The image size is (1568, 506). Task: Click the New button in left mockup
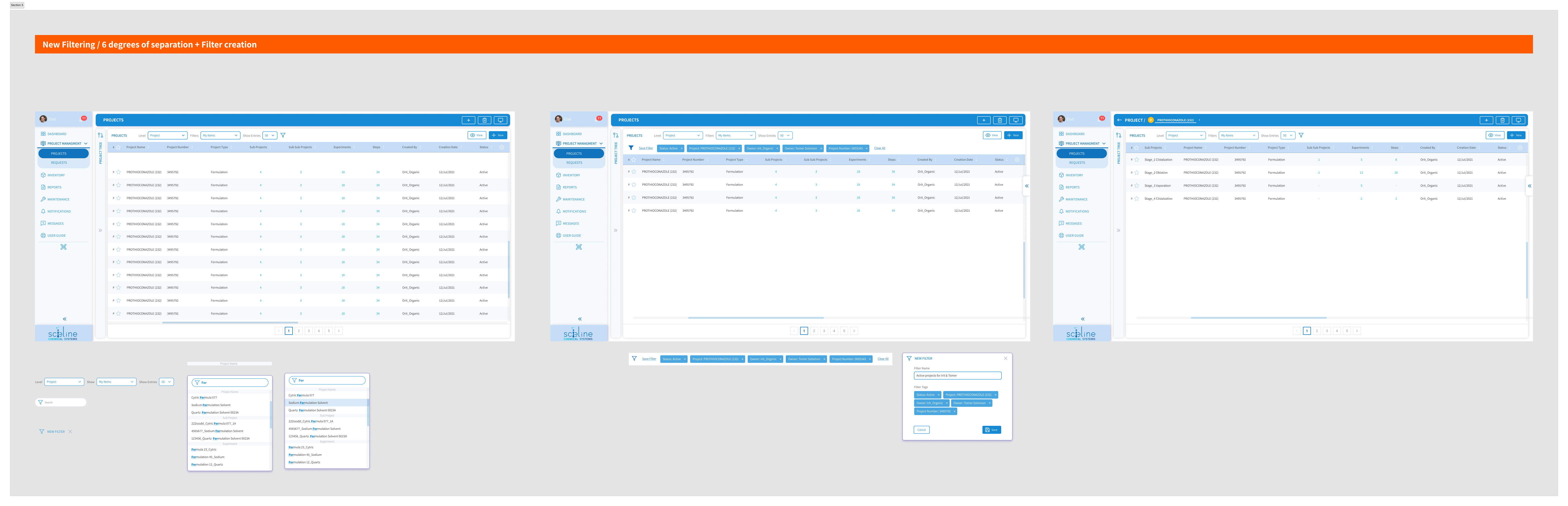pyautogui.click(x=498, y=135)
